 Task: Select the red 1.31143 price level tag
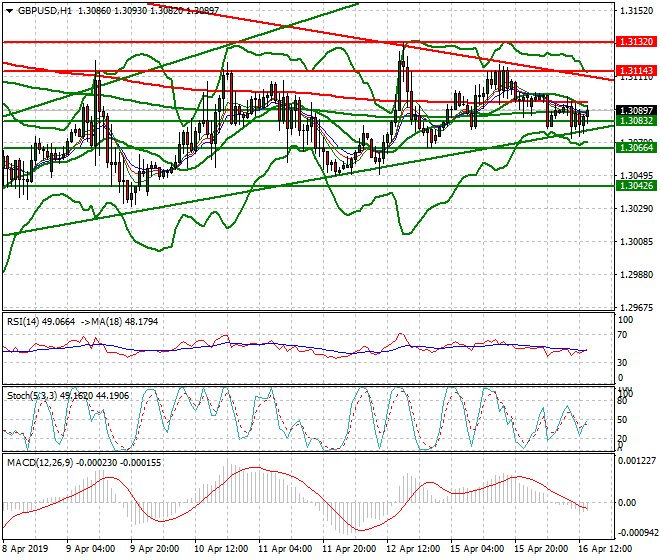pos(636,71)
